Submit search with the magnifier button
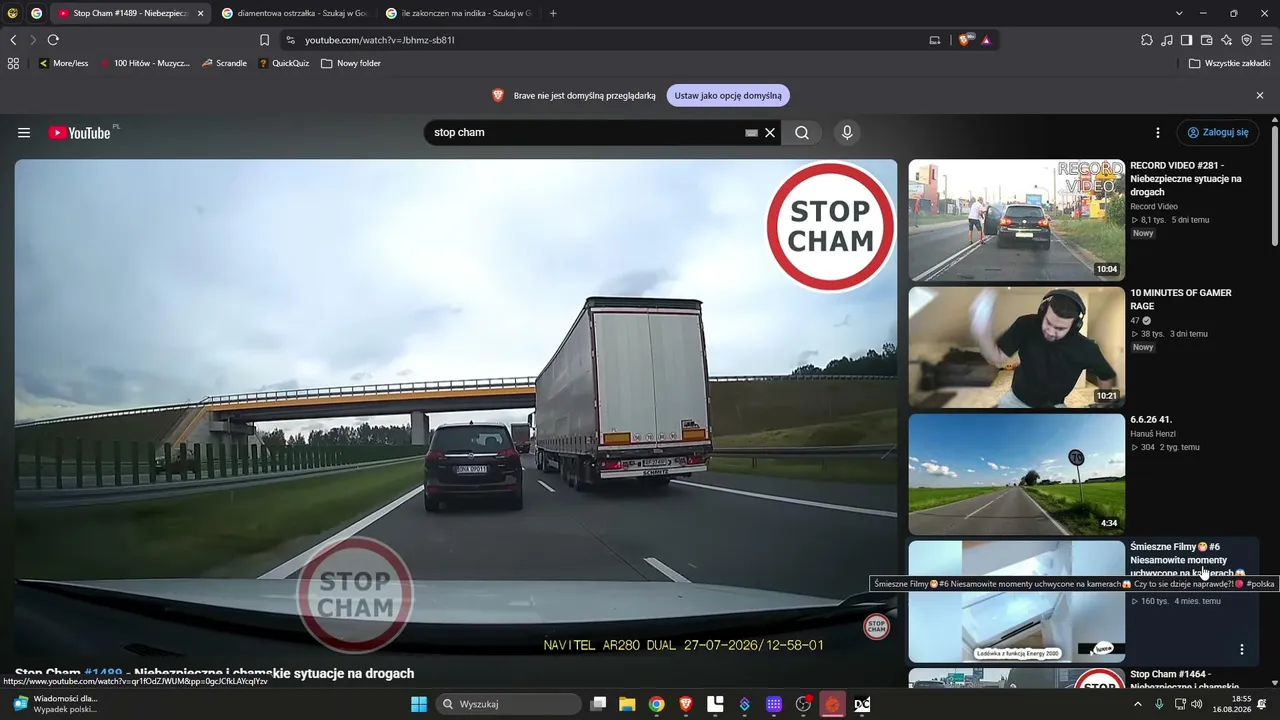1280x720 pixels. tap(802, 133)
